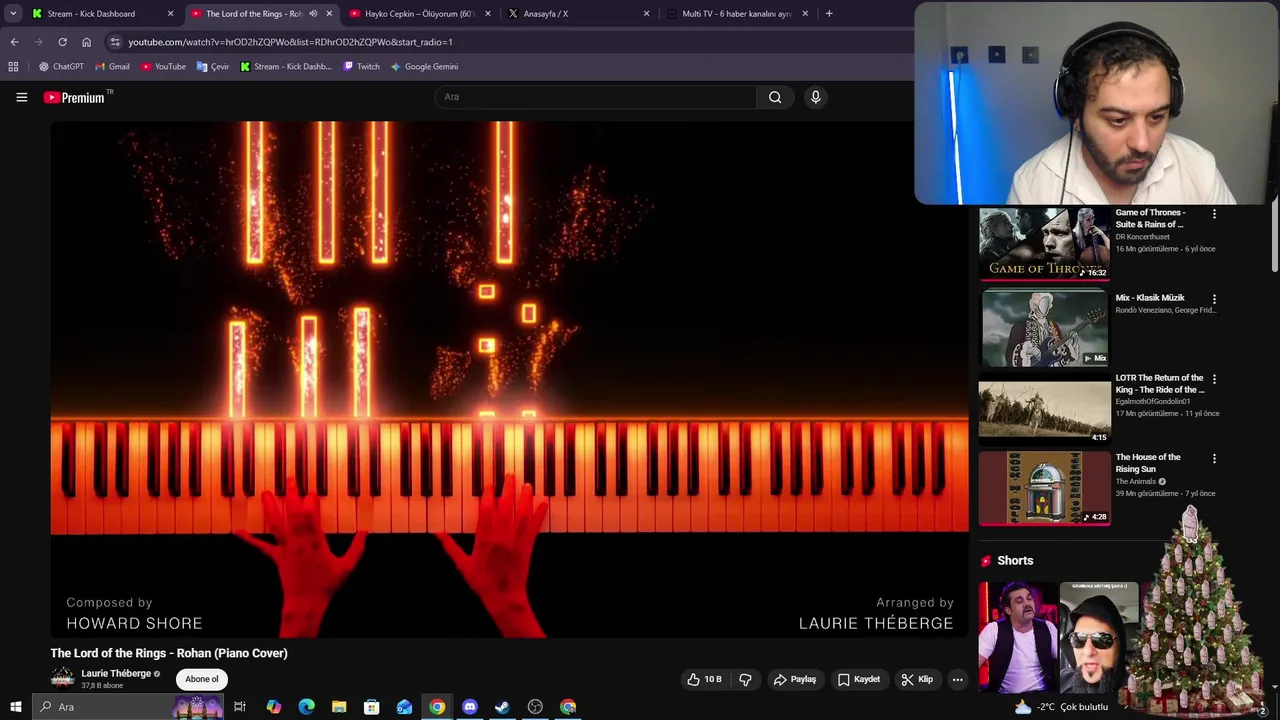The height and width of the screenshot is (720, 1280).
Task: Open options for Mix - Klasik Müzik
Action: pos(1214,299)
